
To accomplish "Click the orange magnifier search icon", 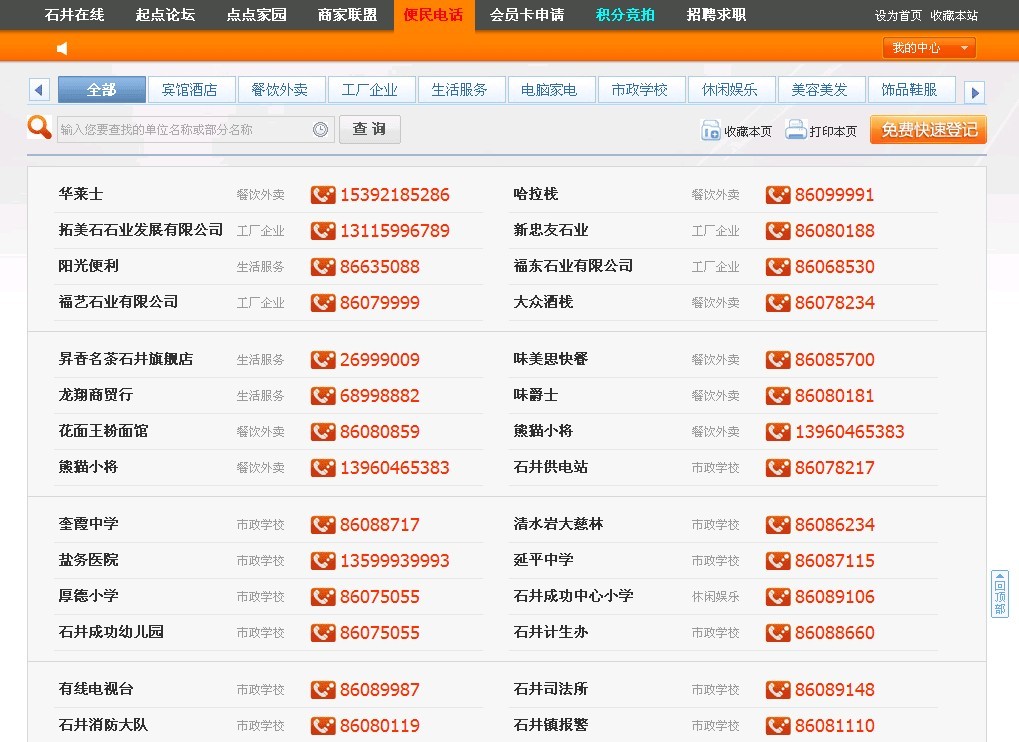I will (x=39, y=128).
